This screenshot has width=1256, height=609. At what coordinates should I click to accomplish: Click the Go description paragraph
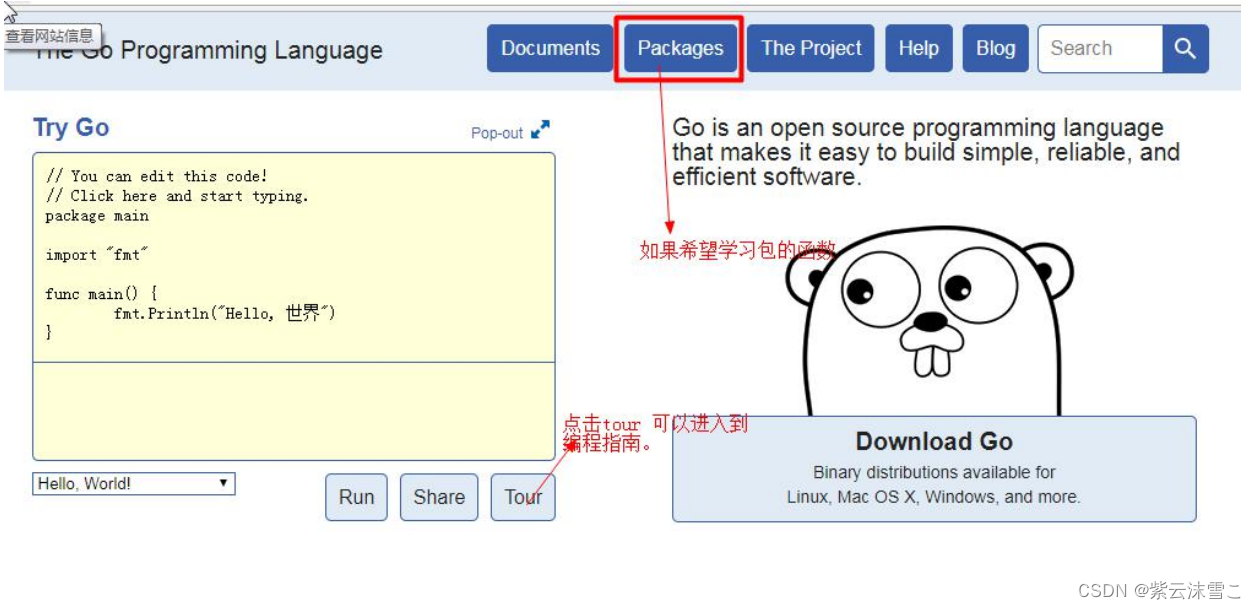[x=926, y=153]
